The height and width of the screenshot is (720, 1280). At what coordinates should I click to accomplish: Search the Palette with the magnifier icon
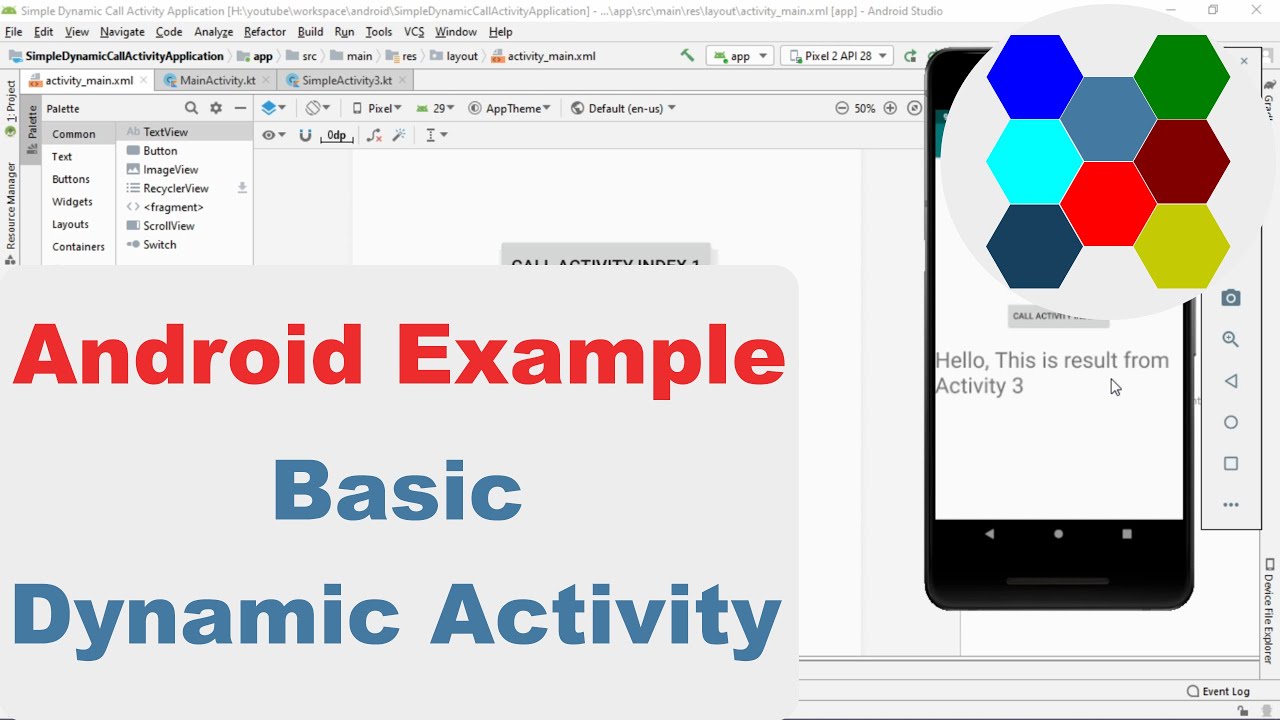[191, 108]
